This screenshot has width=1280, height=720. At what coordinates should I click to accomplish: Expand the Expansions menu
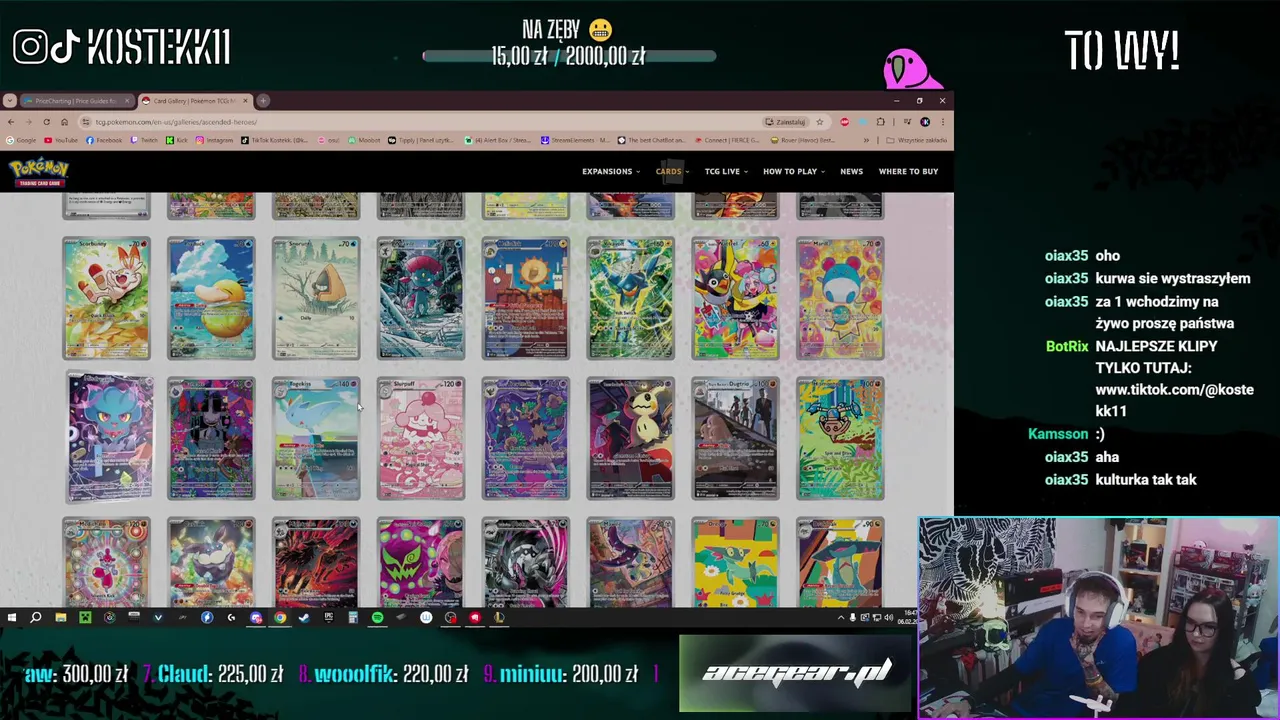click(x=611, y=172)
